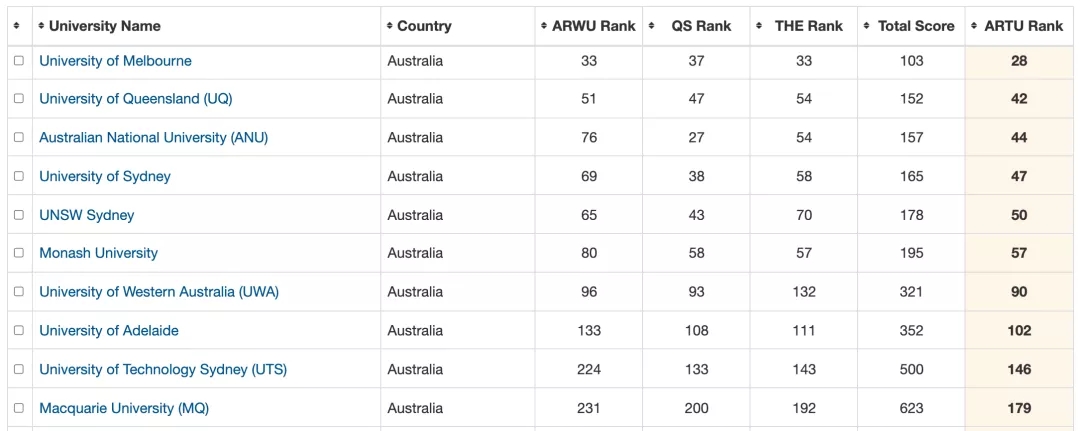Check the University of Melbourne checkbox
The height and width of the screenshot is (431, 1080).
pyautogui.click(x=19, y=61)
